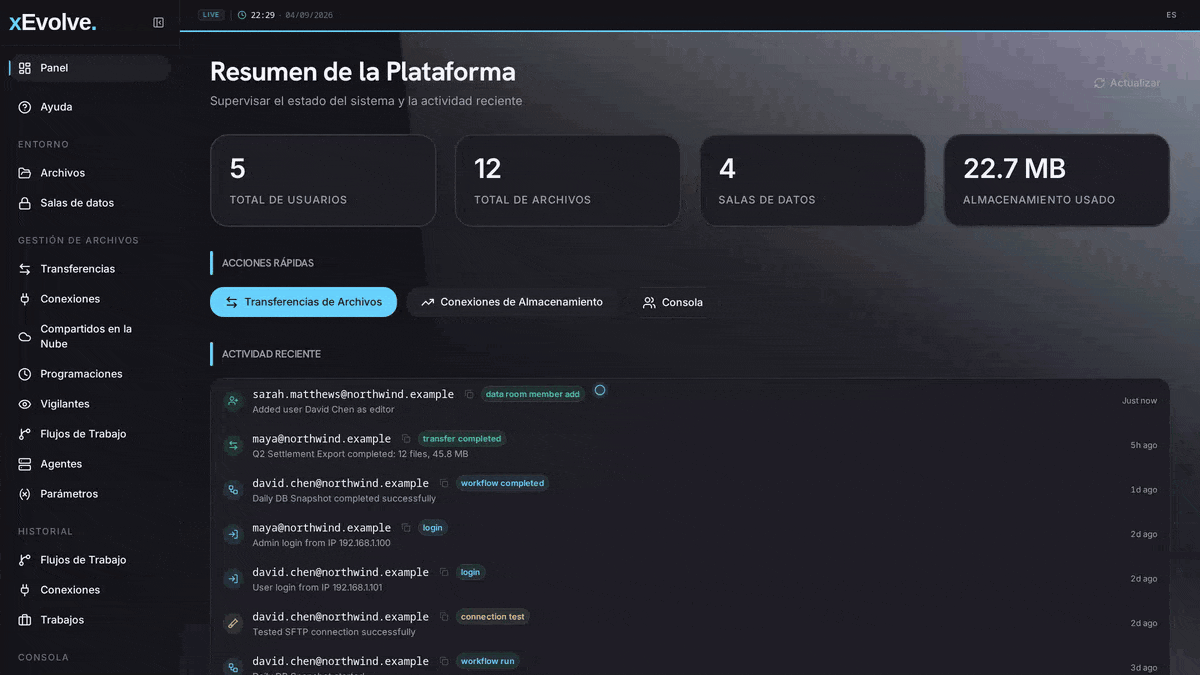
Task: Copy maya email in Admin login row
Action: [x=406, y=528]
